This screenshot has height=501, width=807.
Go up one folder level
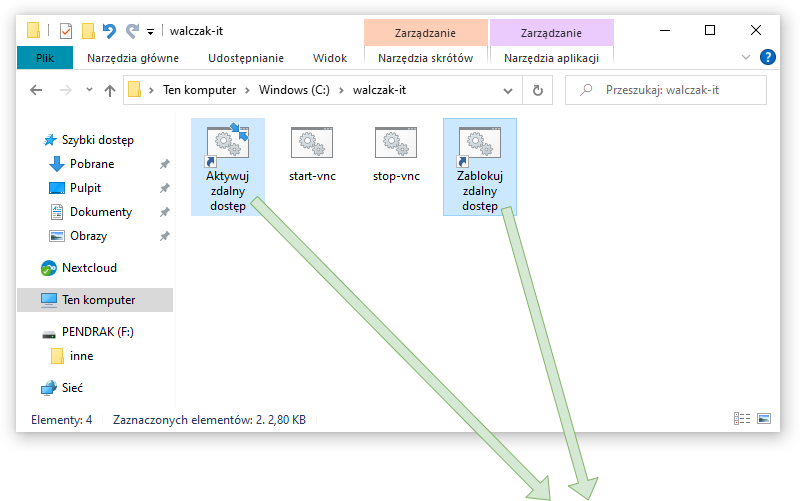110,91
